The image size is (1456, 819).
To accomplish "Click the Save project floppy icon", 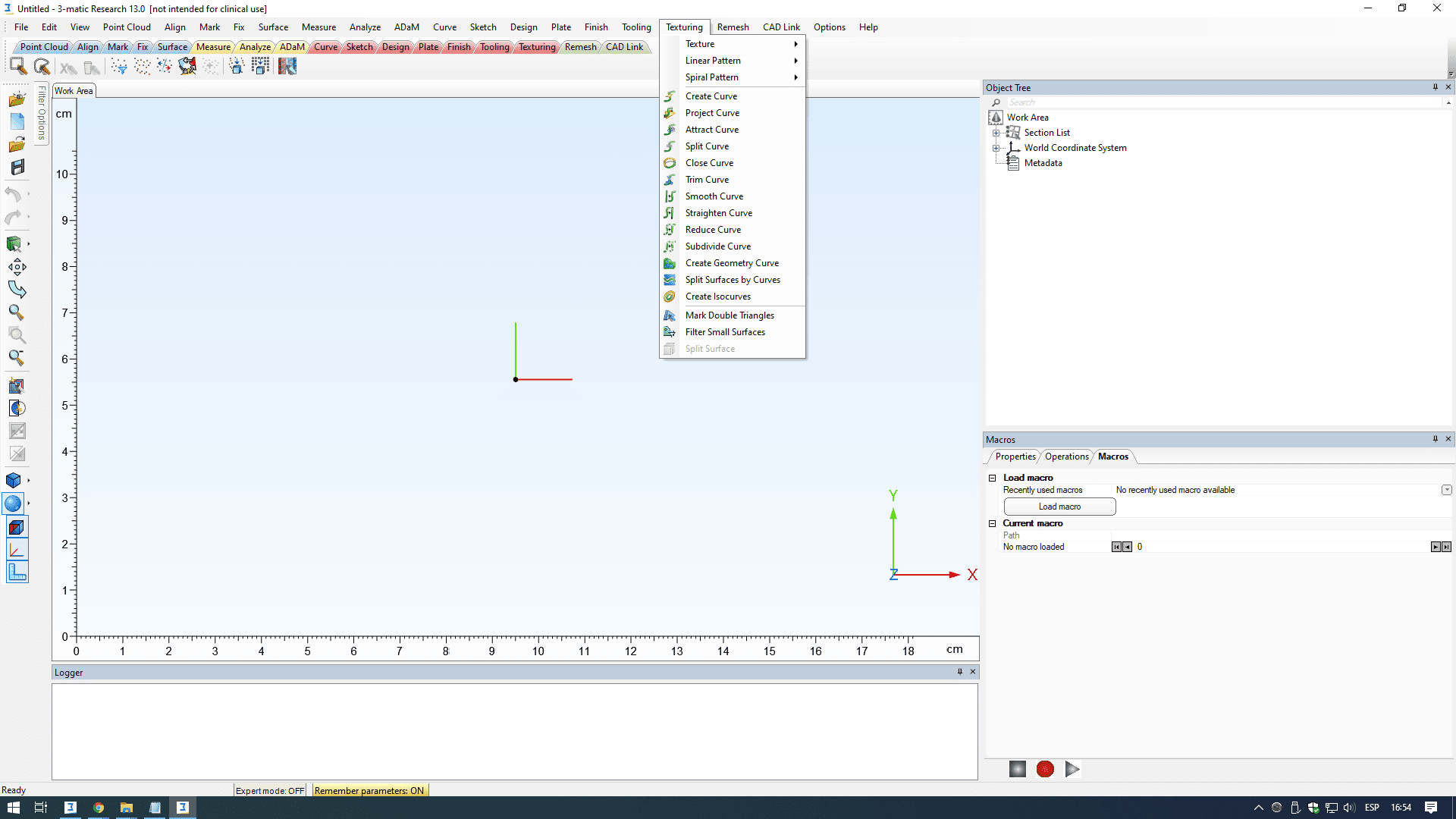I will (x=17, y=167).
